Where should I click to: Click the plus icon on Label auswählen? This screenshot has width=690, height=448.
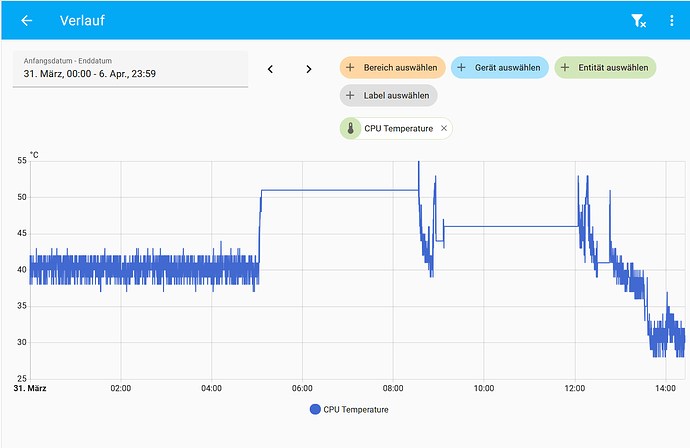[350, 95]
